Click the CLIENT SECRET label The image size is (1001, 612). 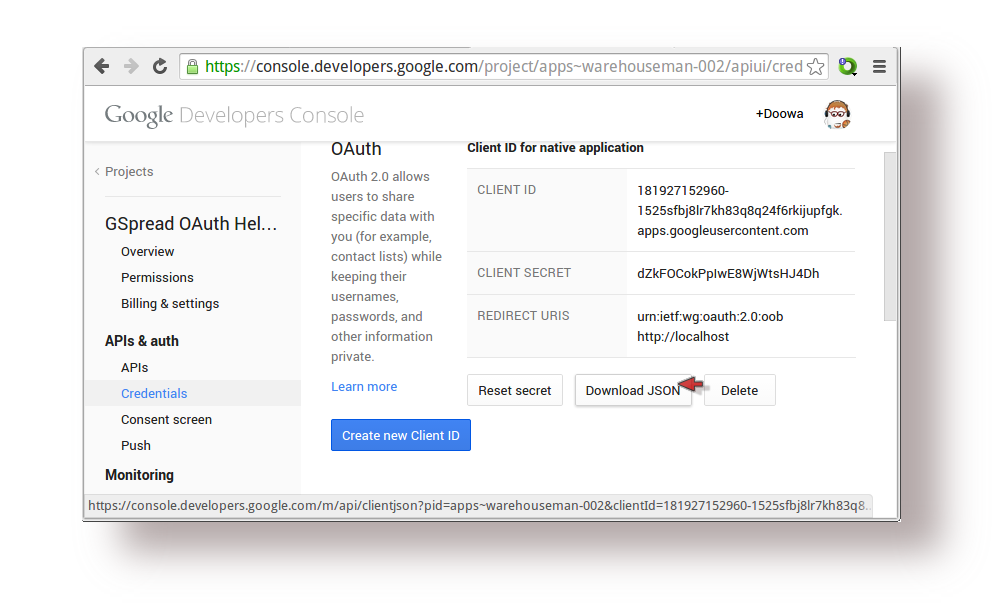pyautogui.click(x=524, y=273)
